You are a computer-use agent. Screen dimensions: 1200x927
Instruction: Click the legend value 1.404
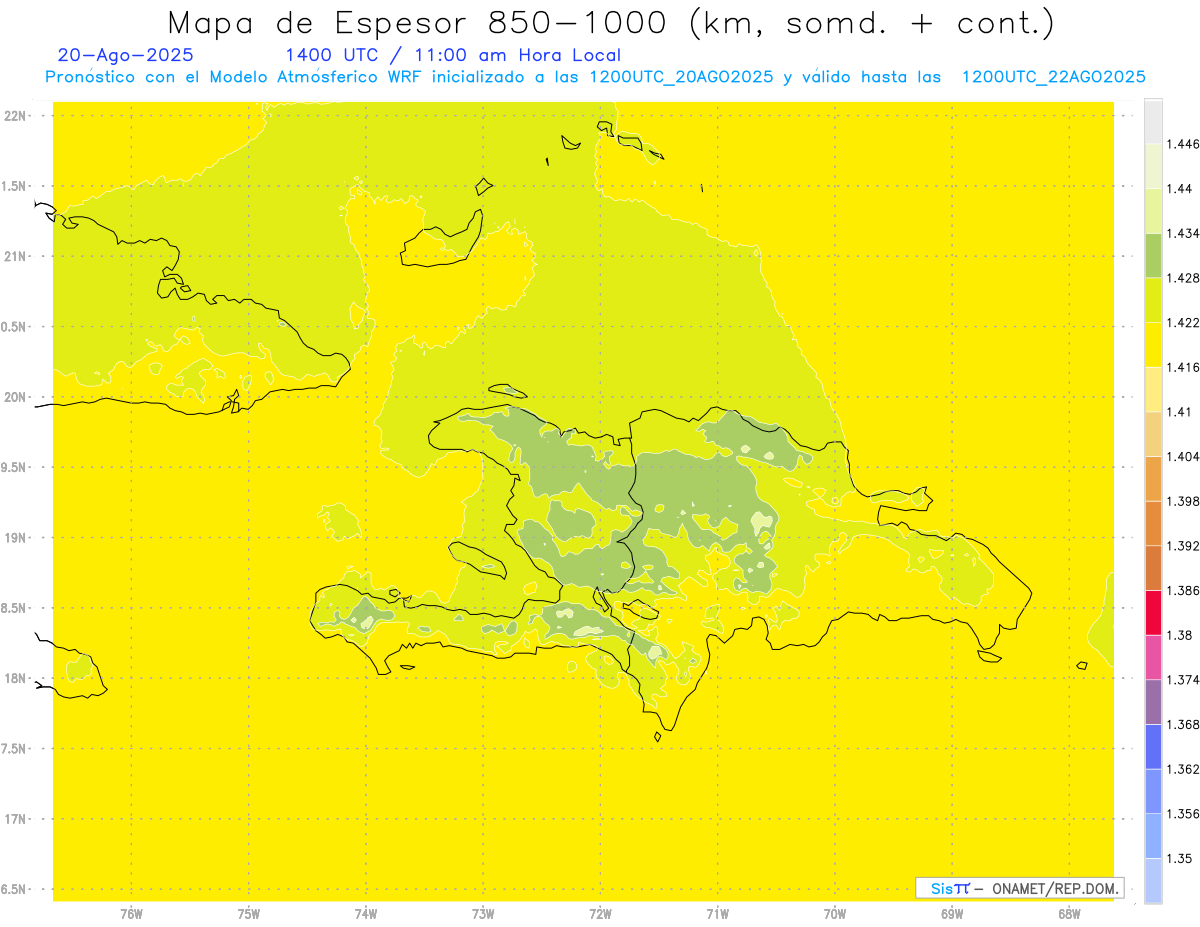point(1182,456)
